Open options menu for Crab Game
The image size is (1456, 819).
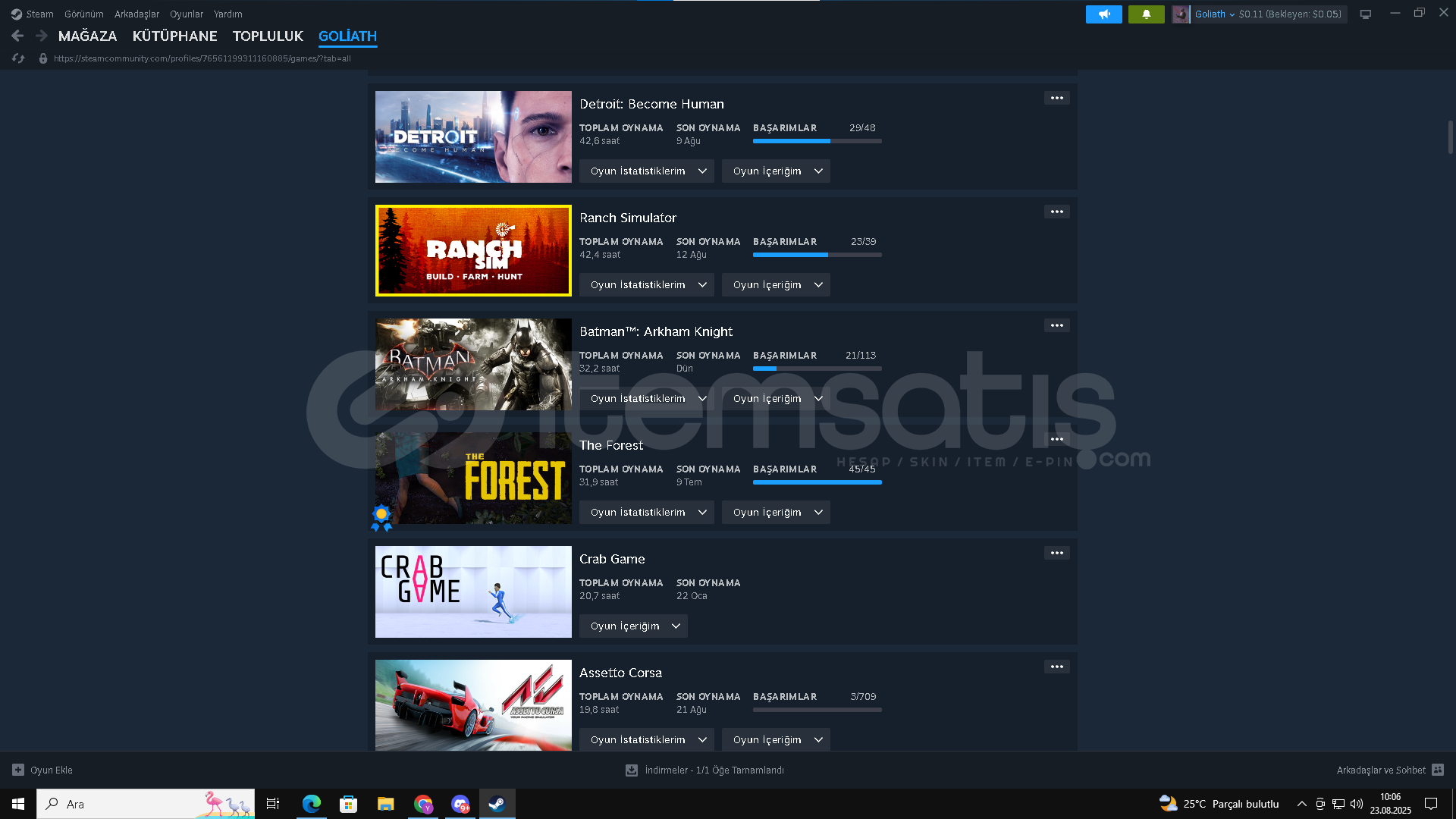1057,553
